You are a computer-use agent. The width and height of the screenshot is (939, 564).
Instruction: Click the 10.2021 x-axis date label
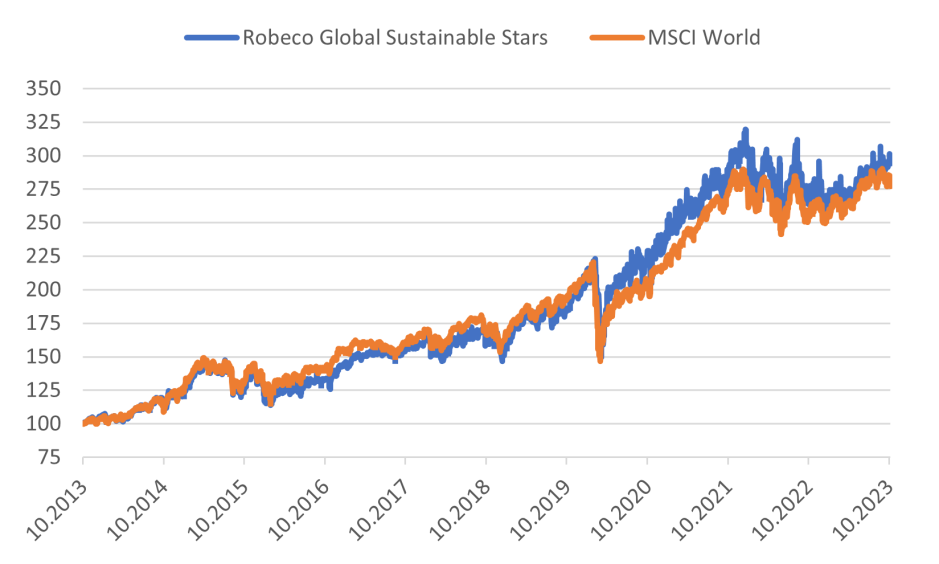click(x=701, y=509)
